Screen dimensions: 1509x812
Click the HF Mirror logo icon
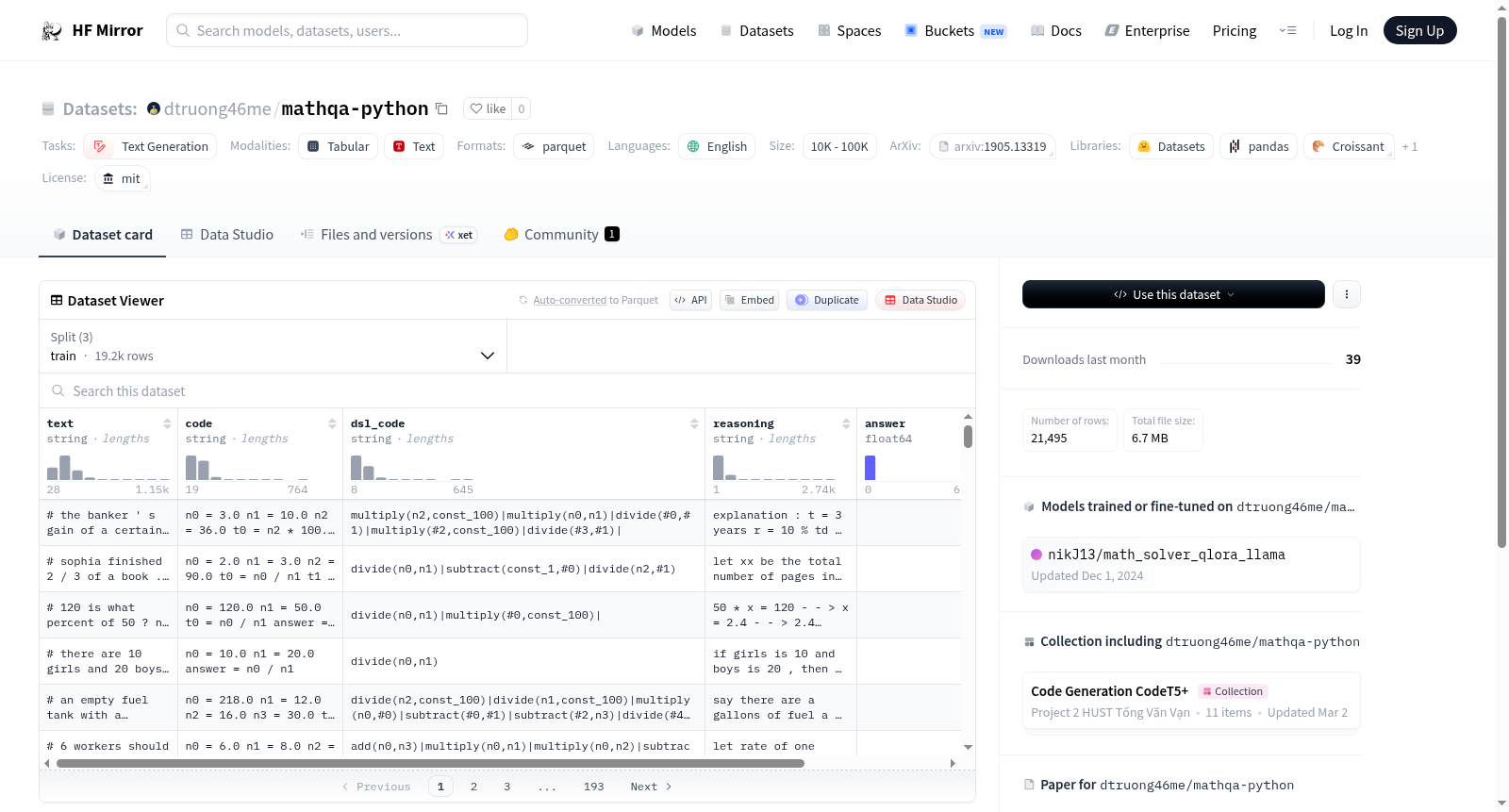click(52, 31)
